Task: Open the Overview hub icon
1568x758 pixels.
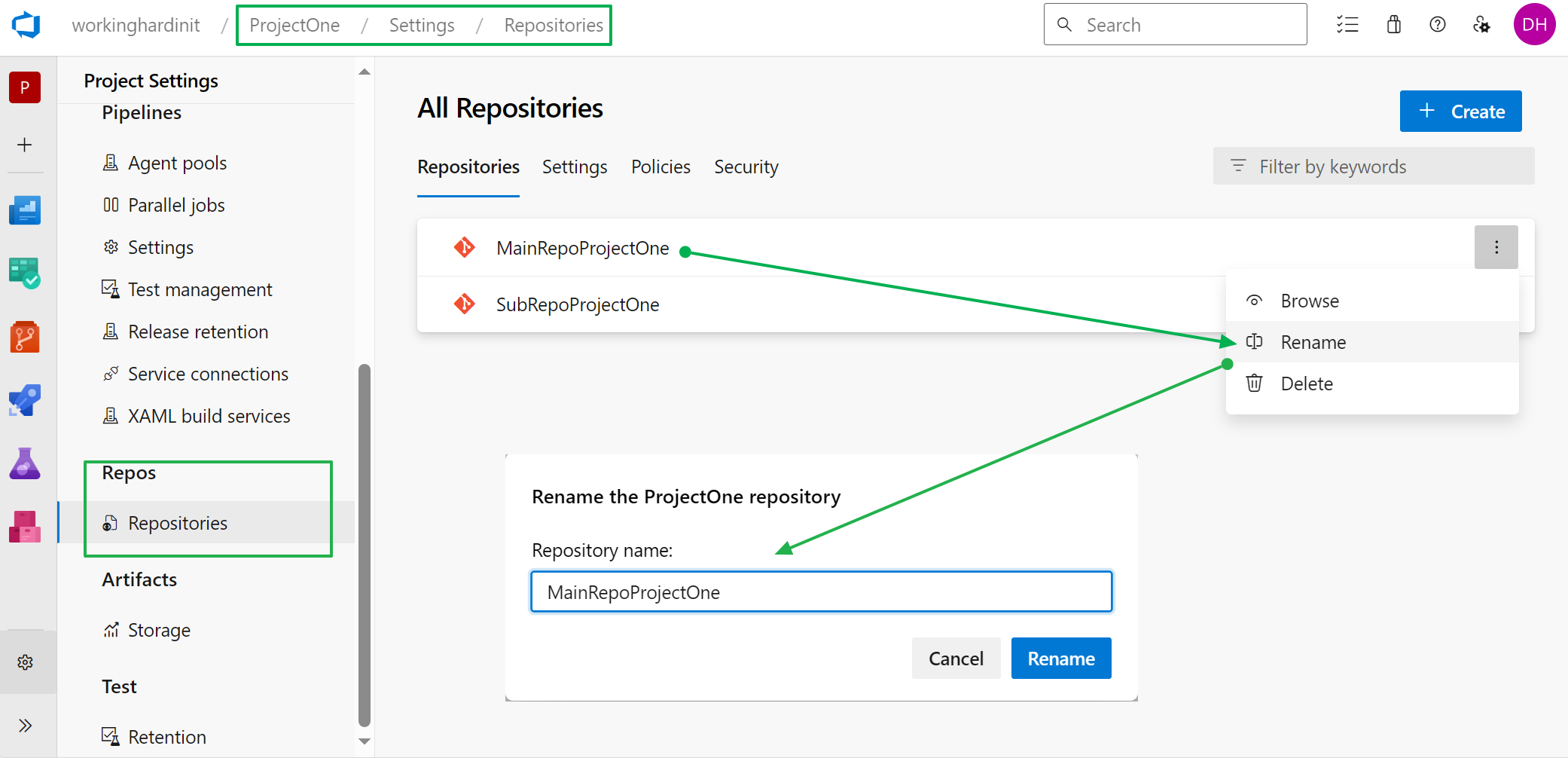Action: [x=25, y=210]
